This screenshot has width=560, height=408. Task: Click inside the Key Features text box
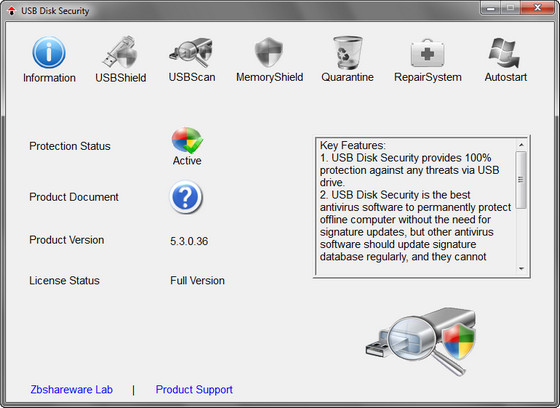415,207
